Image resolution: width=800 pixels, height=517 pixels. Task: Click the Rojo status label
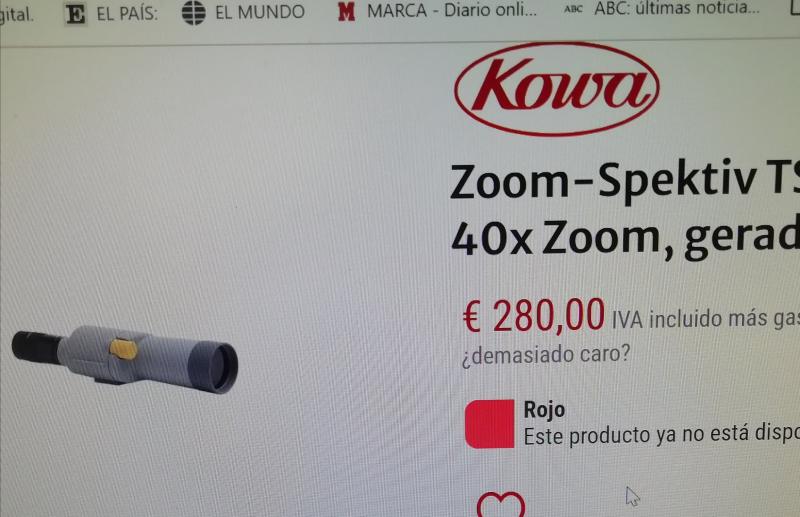click(544, 410)
